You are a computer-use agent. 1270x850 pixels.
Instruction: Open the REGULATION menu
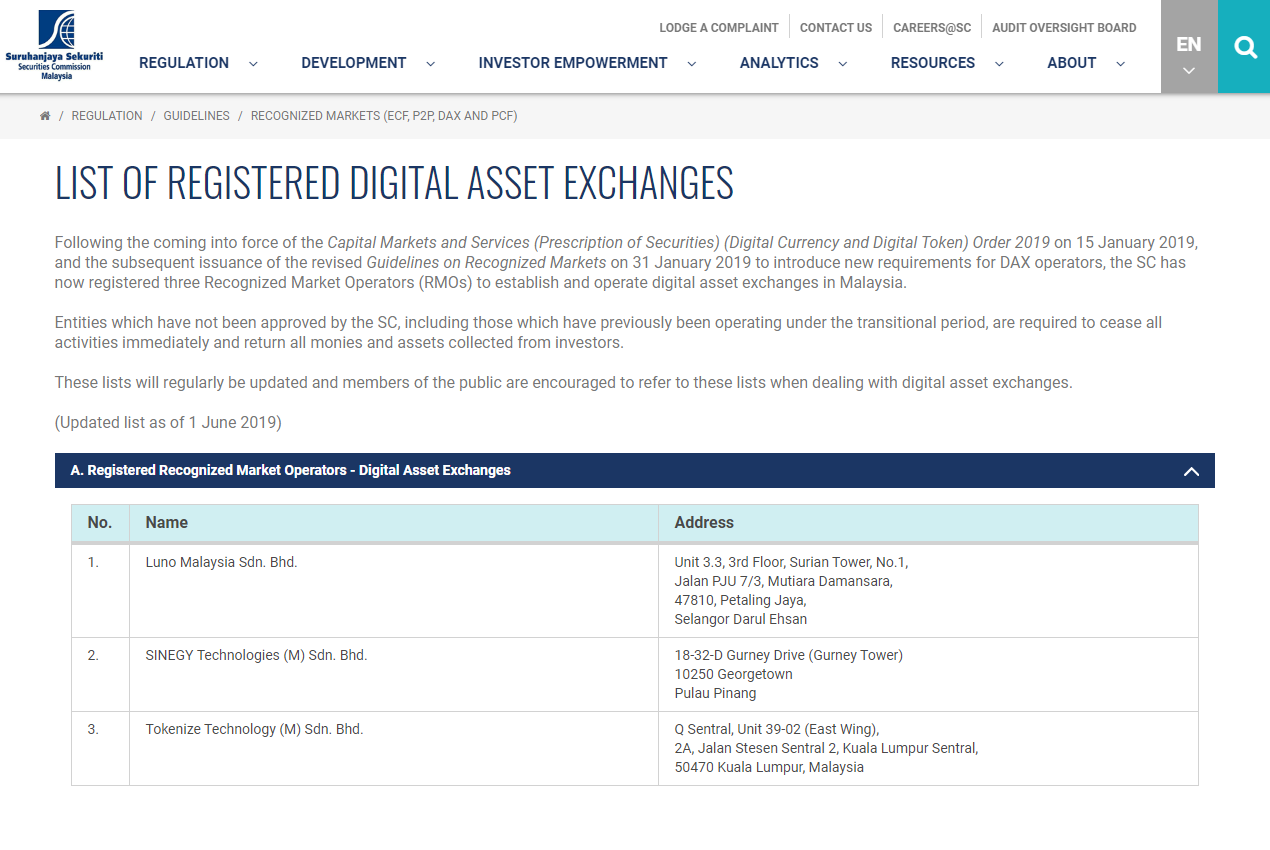[184, 63]
